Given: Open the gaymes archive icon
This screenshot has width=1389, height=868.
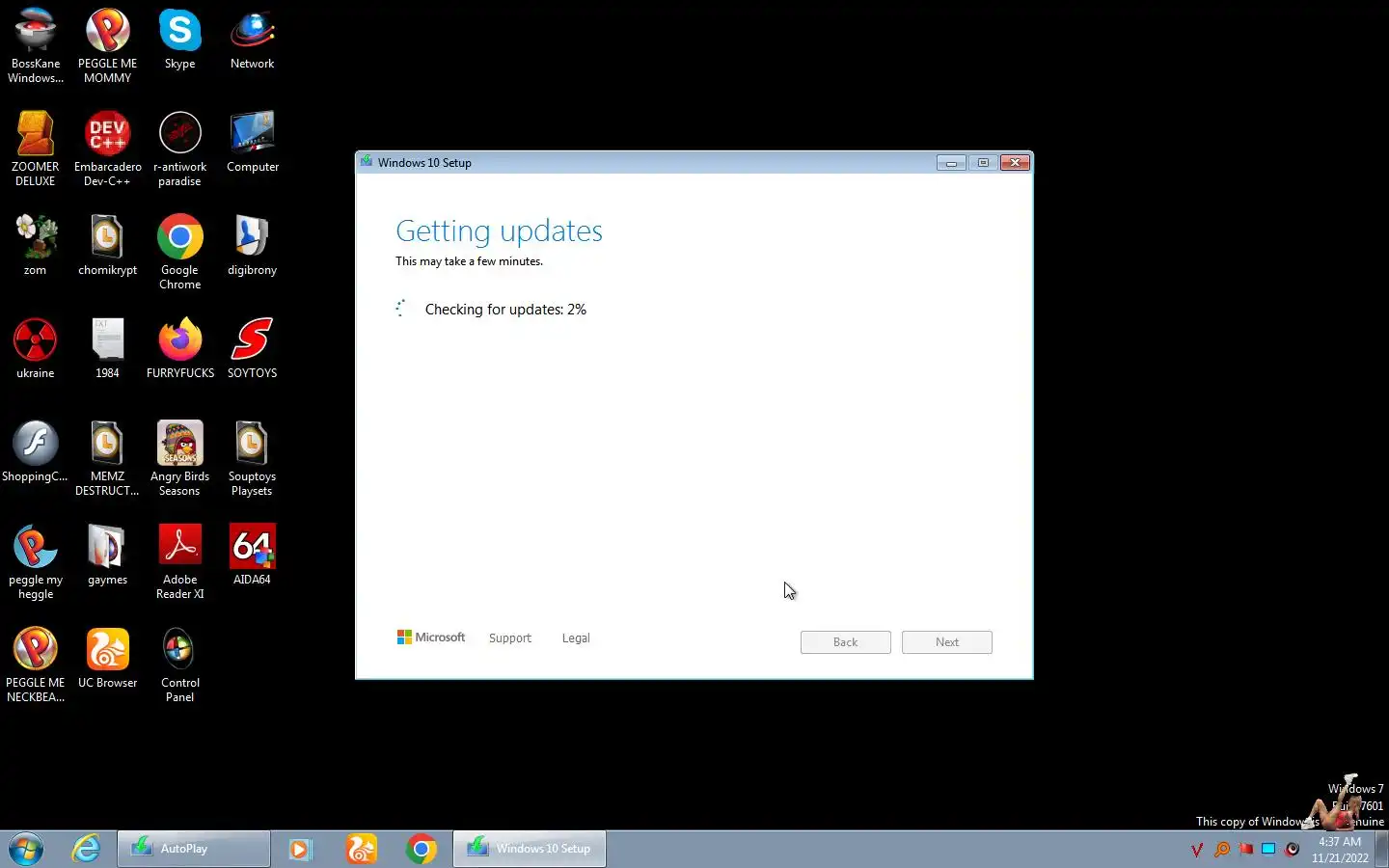Looking at the screenshot, I should point(107,555).
